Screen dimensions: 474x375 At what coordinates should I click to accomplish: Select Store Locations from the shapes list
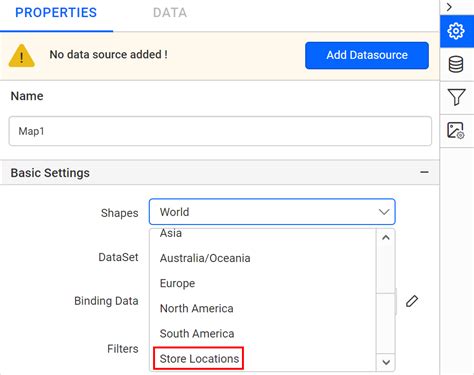(x=199, y=359)
